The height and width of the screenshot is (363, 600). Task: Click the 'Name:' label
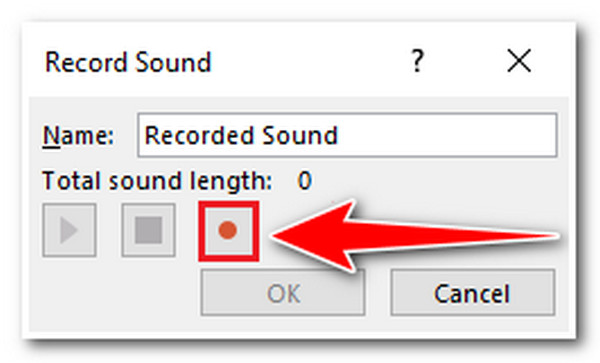78,135
